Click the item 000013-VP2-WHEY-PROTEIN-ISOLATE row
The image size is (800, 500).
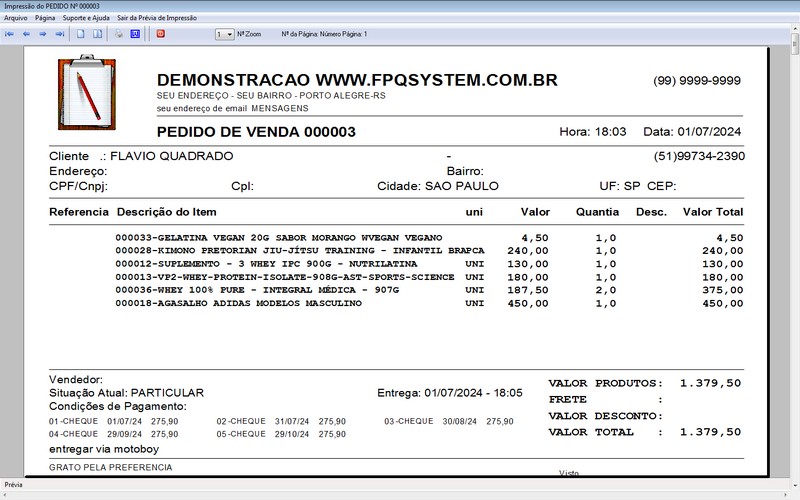click(429, 278)
